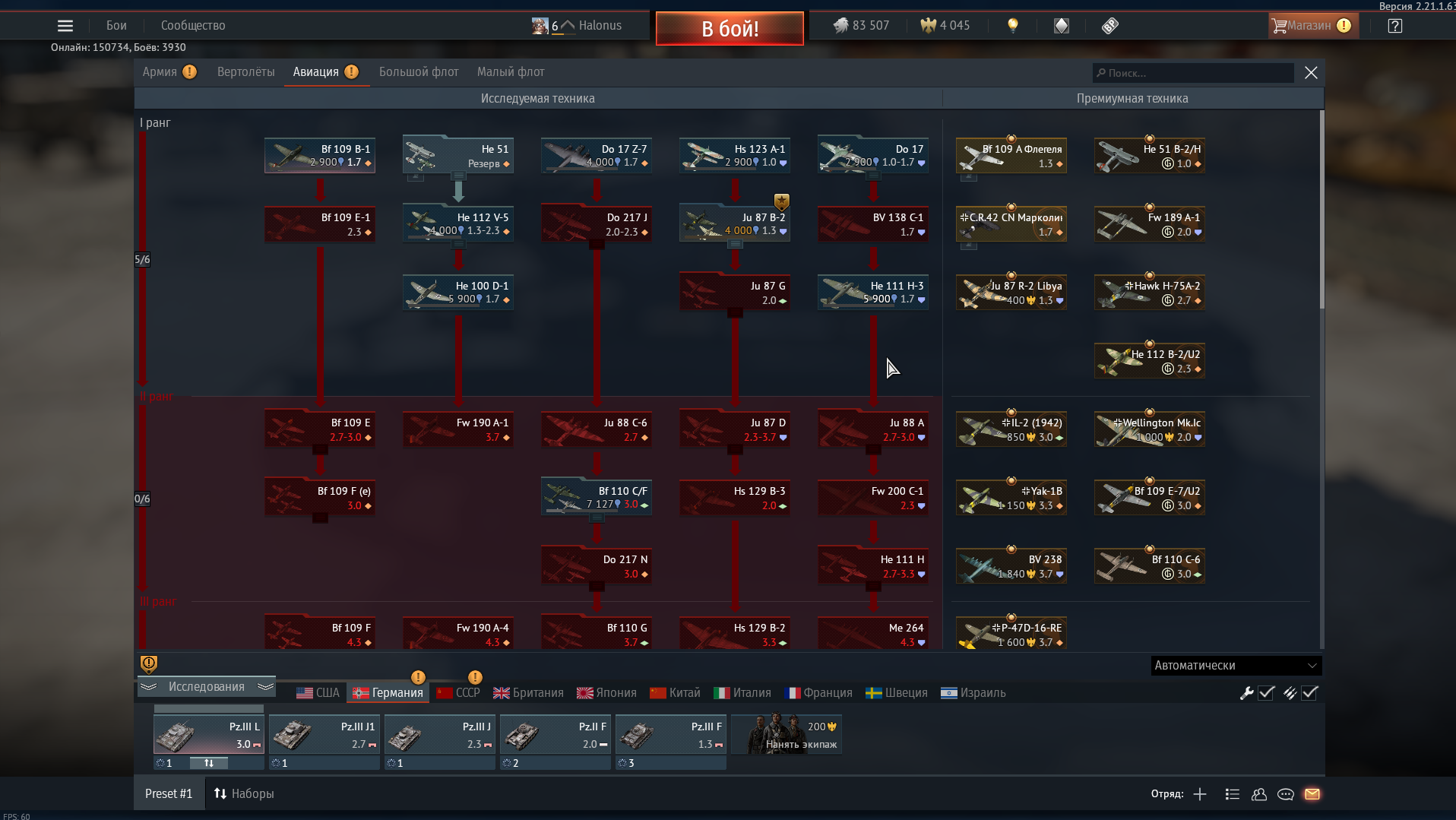Expand the Ju 87 B-2 group folder
Screen dimensions: 1456x820
[735, 245]
